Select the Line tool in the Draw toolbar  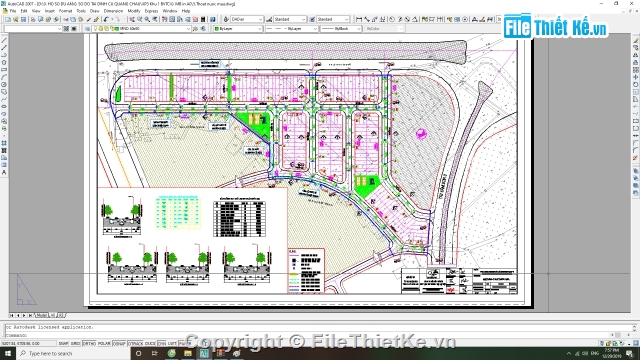coord(4,40)
